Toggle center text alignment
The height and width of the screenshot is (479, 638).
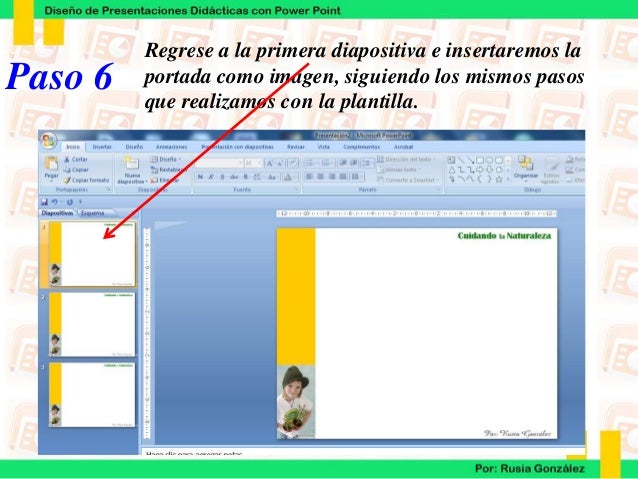[321, 176]
